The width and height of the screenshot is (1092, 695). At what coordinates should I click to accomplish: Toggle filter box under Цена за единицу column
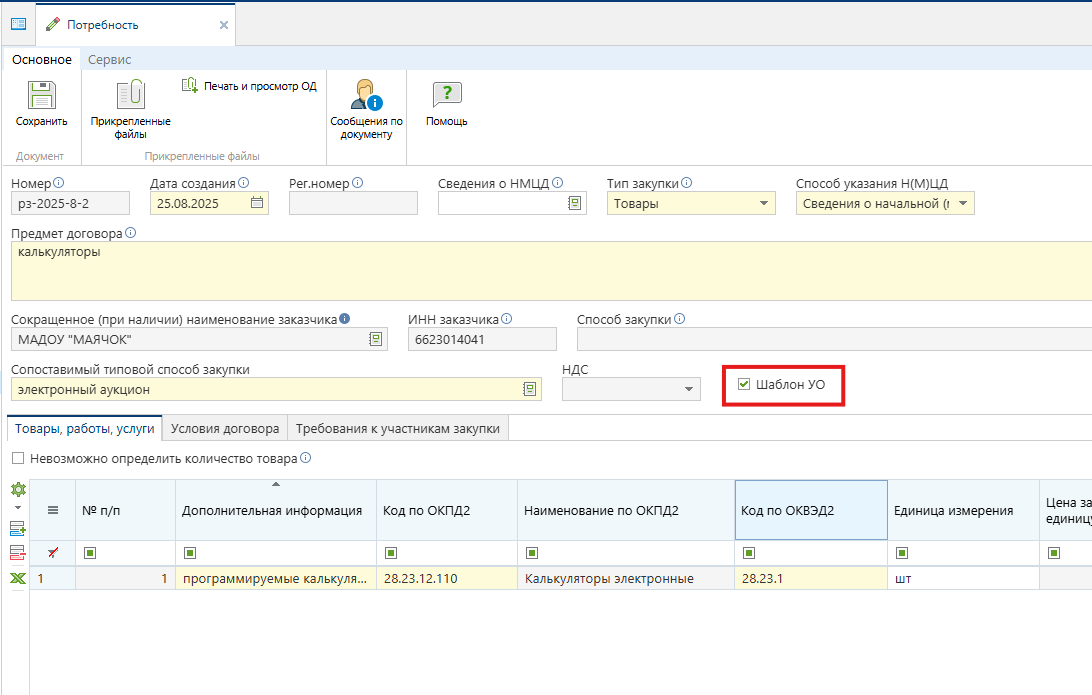pyautogui.click(x=1054, y=553)
